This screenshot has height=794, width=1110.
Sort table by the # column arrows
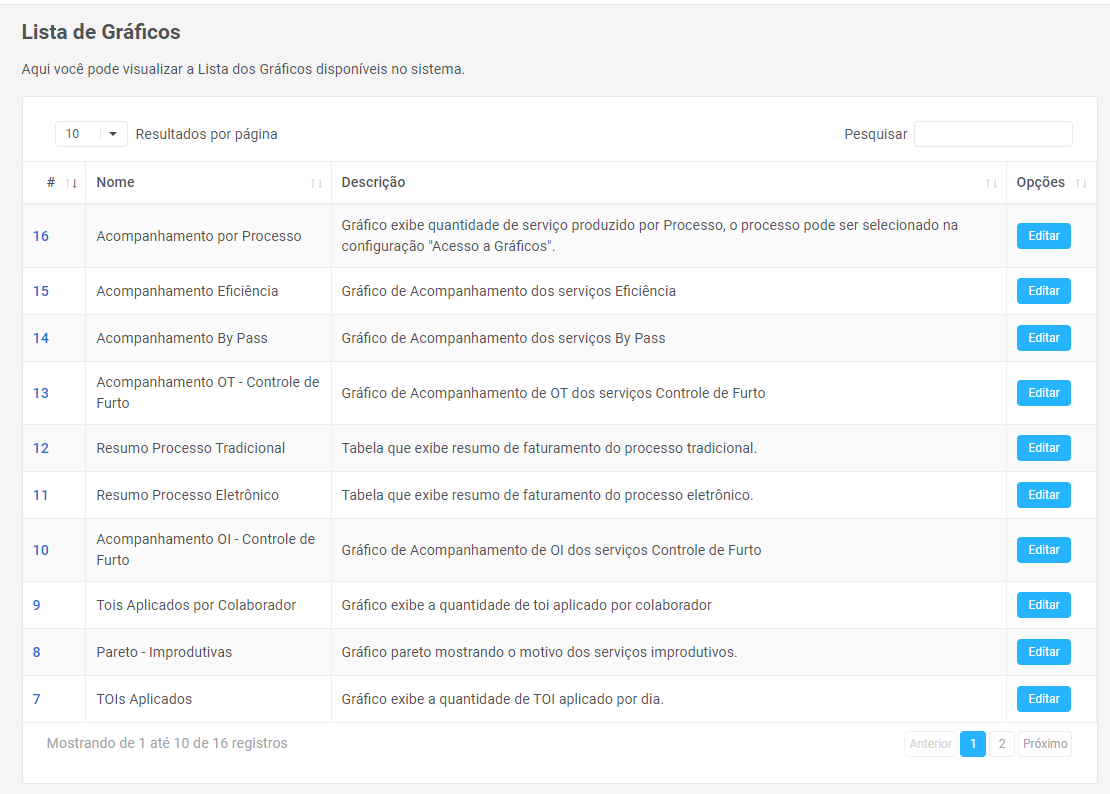click(71, 183)
